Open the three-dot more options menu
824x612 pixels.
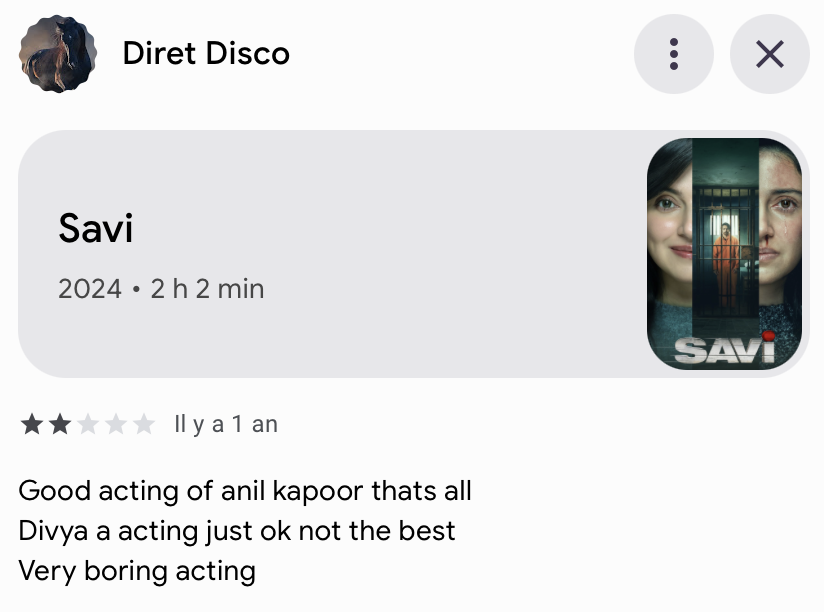673,54
